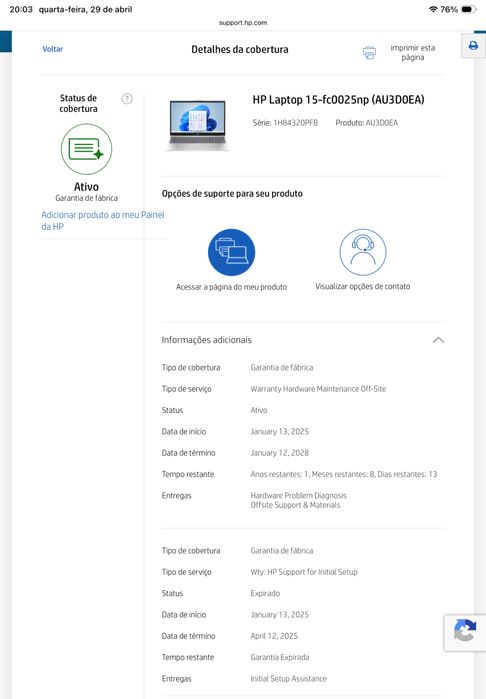This screenshot has width=486, height=699.
Task: Tap the 20:03 clock in status bar
Action: point(21,9)
